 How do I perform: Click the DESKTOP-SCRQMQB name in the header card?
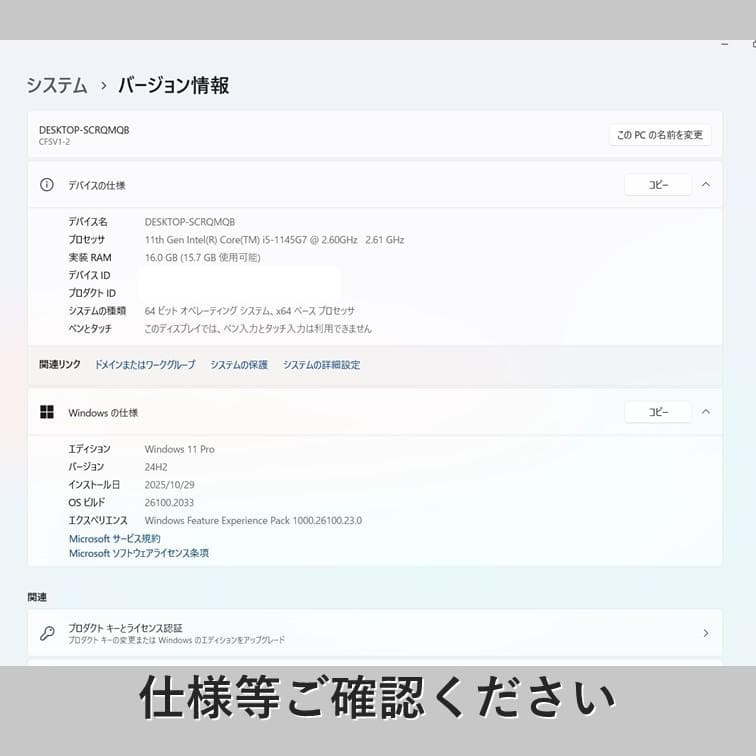(x=84, y=130)
